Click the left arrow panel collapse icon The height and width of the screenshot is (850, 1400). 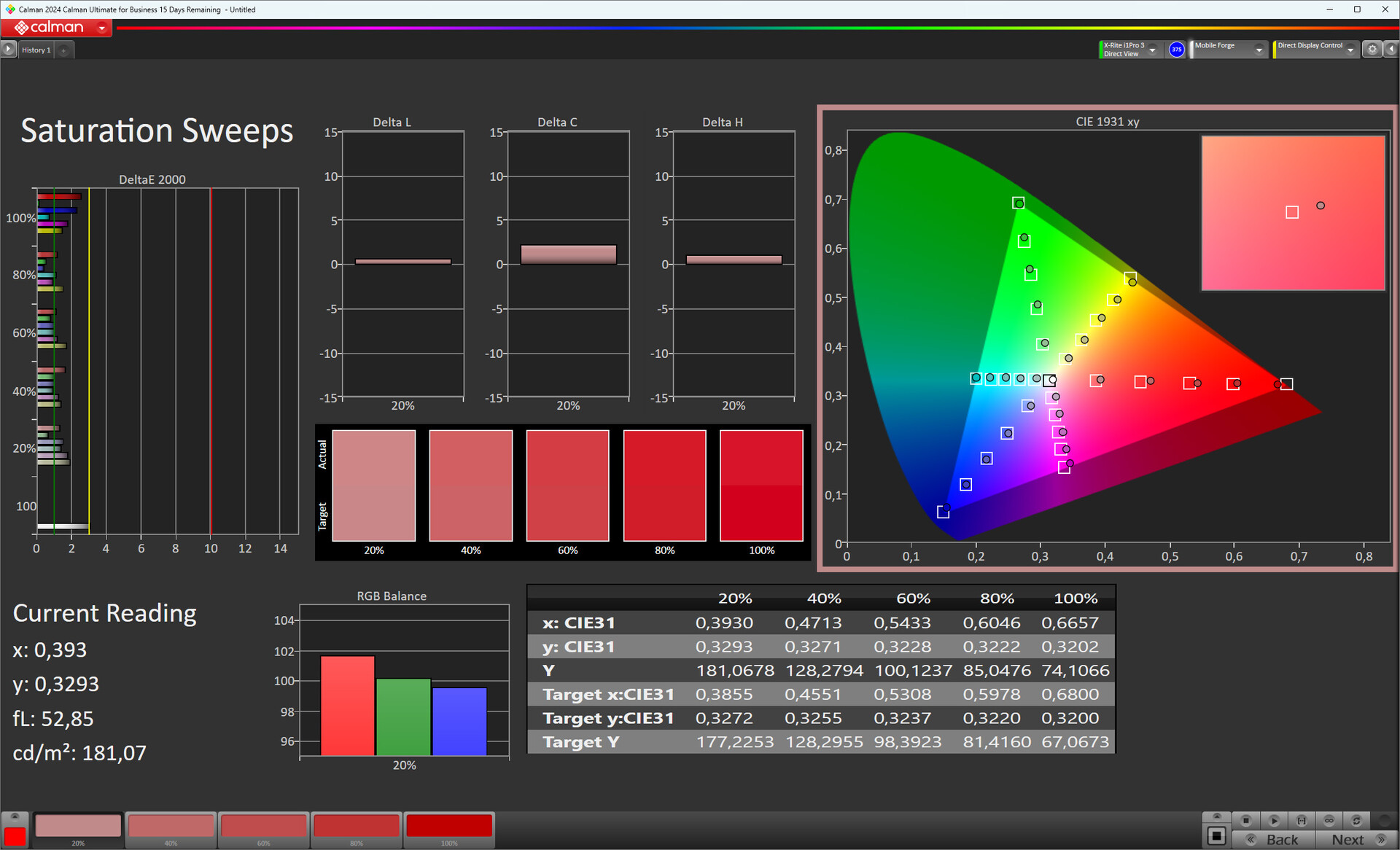(1391, 49)
